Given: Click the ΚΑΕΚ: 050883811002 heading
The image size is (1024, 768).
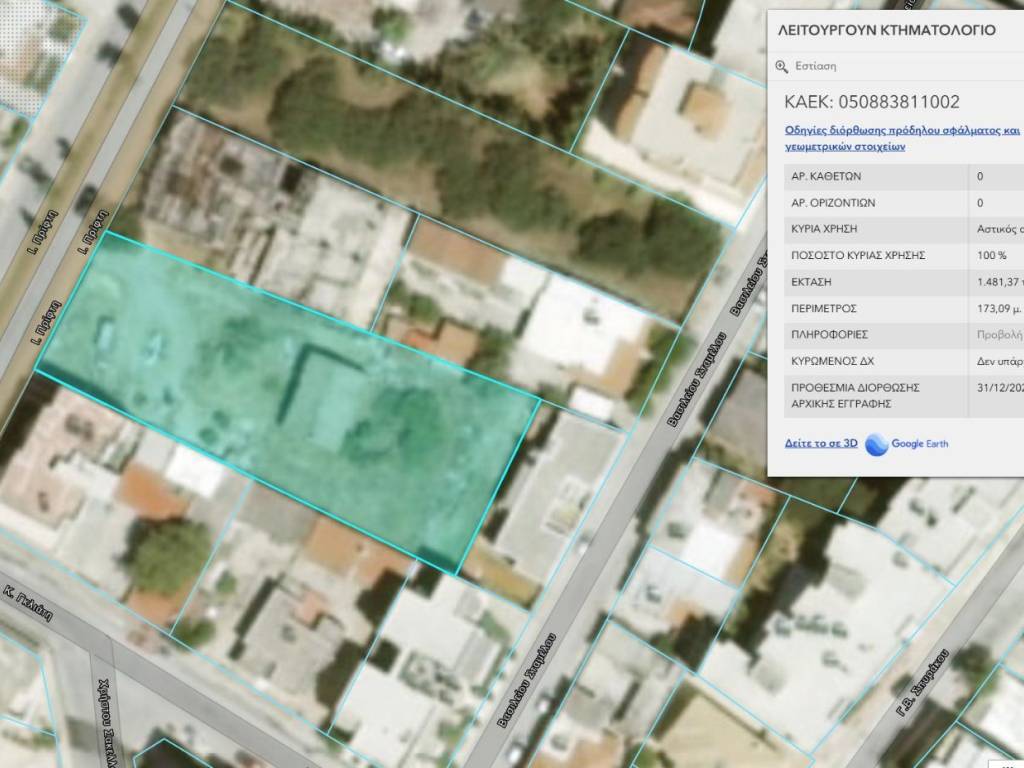Looking at the screenshot, I should coord(871,102).
